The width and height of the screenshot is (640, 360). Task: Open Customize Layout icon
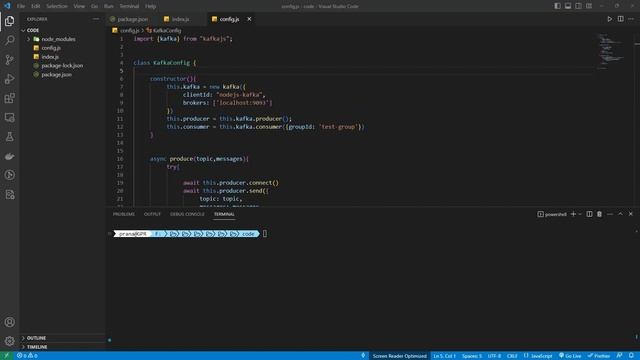click(x=589, y=6)
